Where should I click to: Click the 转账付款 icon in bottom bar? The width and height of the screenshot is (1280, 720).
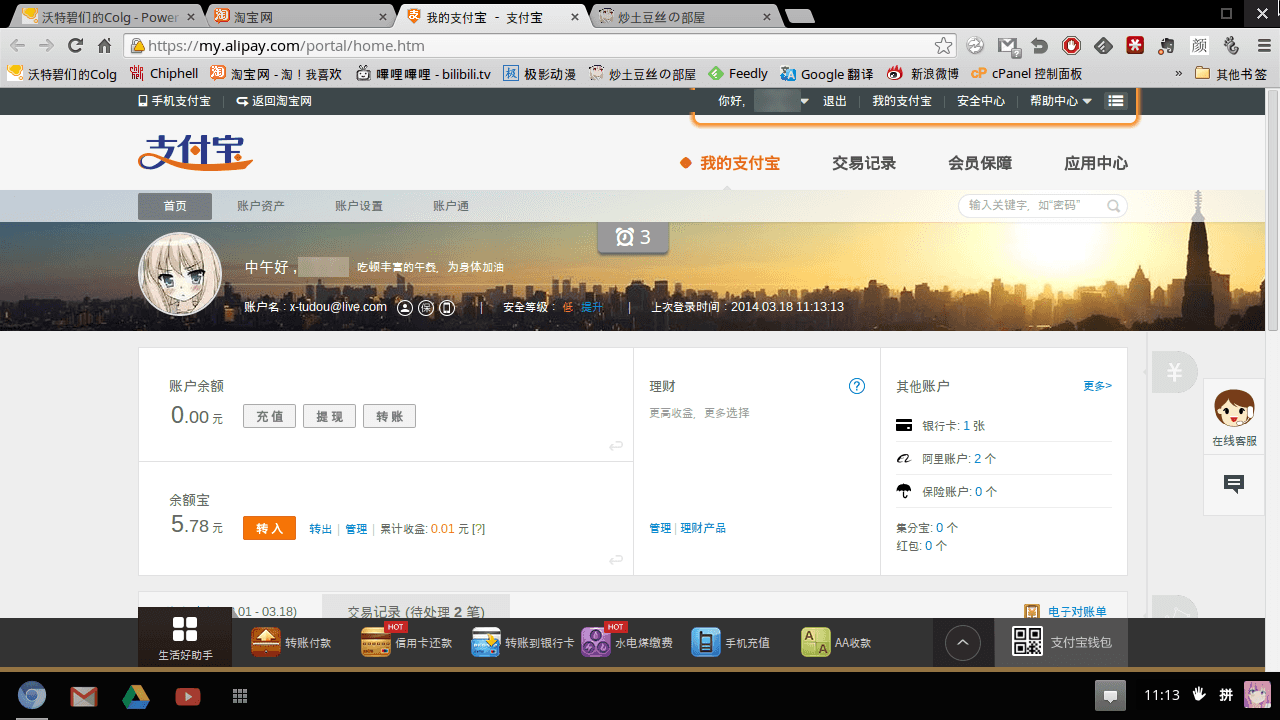click(266, 642)
